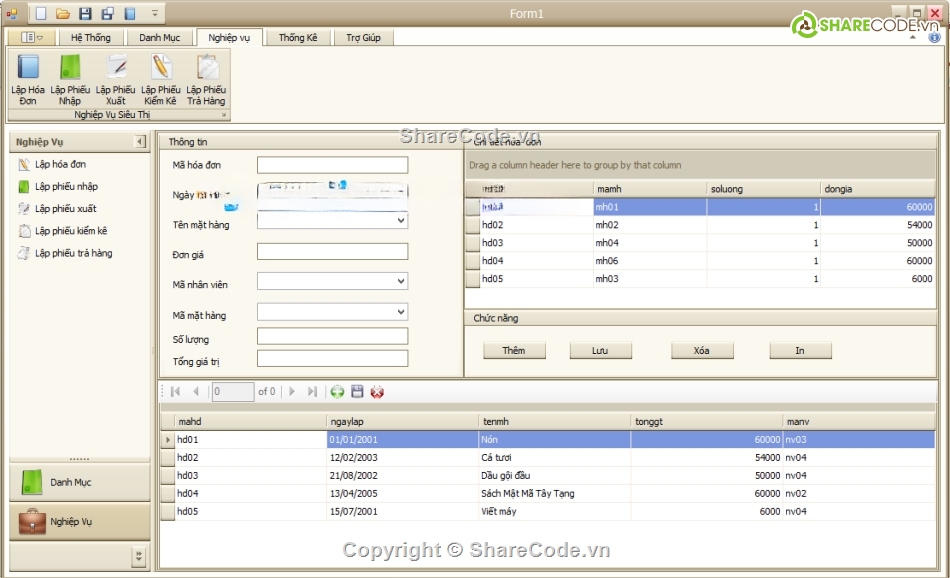The image size is (950, 578).
Task: Click Lập Phiếu Nhập ribbon icon
Action: click(70, 79)
